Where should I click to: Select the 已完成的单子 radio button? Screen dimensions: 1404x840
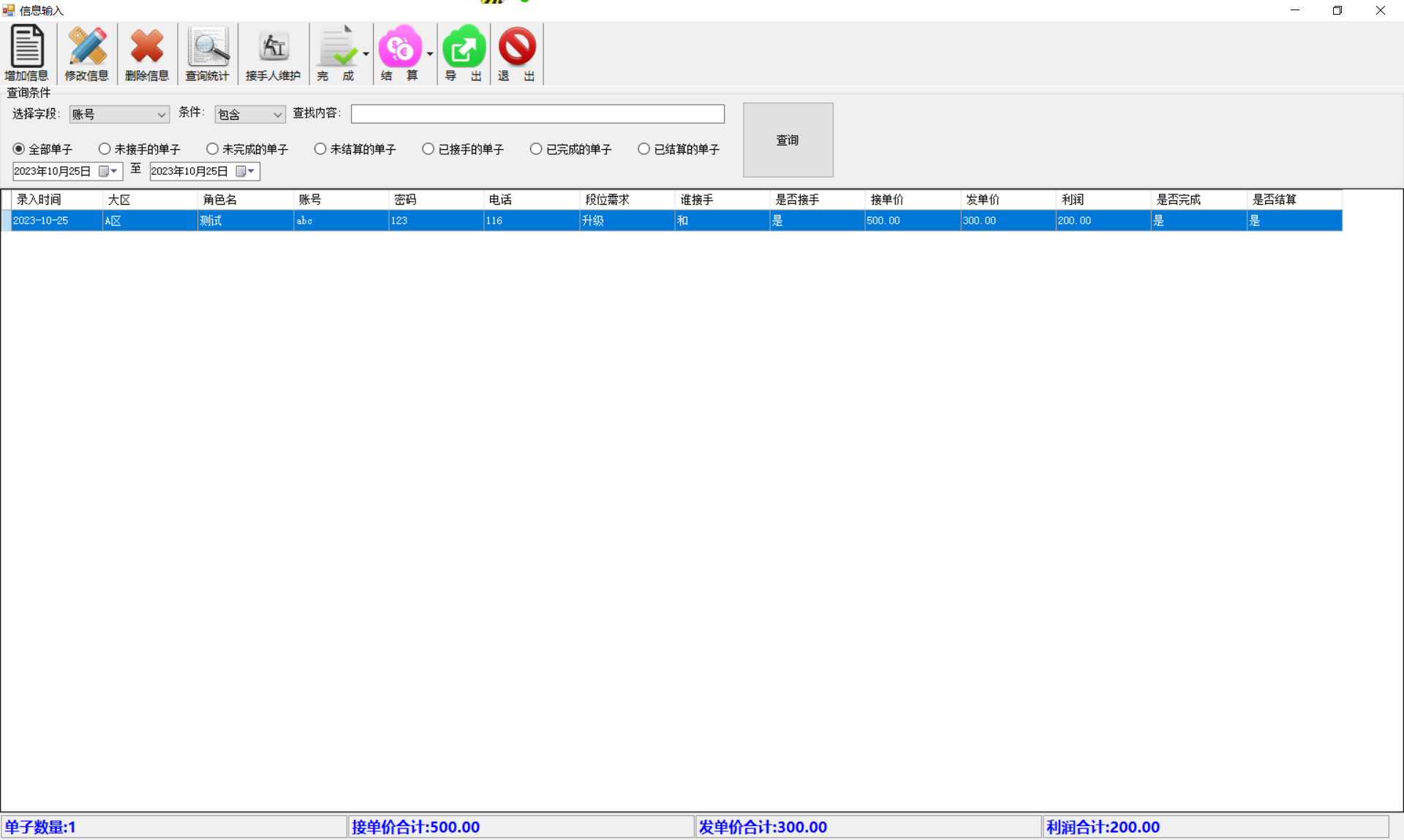click(536, 149)
